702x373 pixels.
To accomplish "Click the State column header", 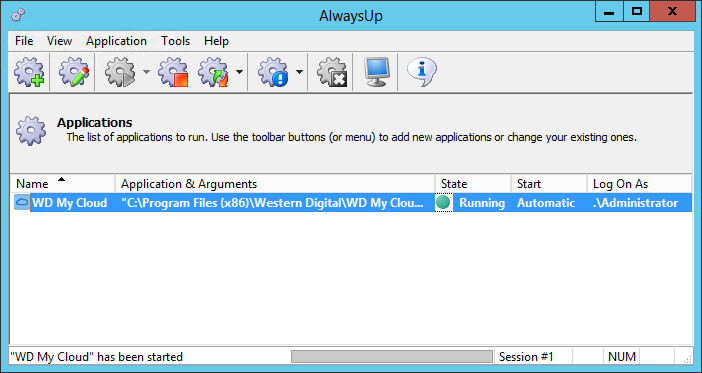I will tap(473, 184).
